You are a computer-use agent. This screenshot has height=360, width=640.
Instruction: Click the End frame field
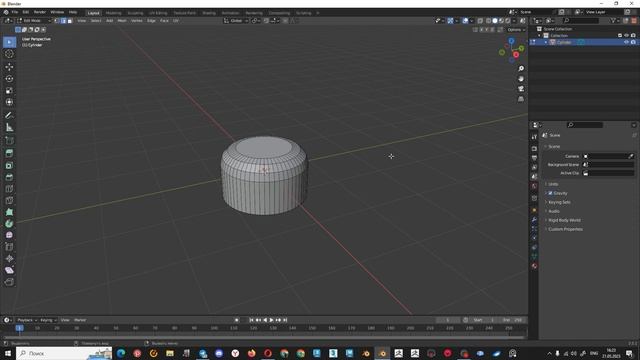point(512,320)
